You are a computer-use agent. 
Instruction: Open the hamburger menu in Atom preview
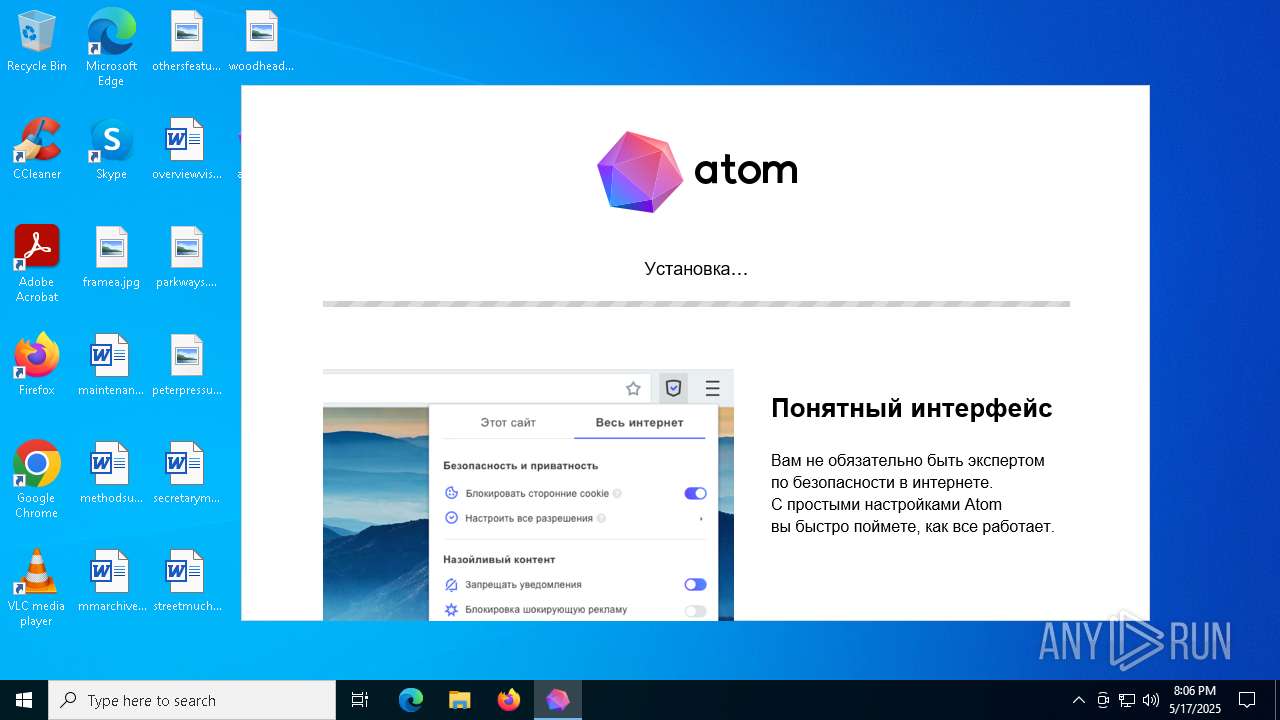coord(712,388)
